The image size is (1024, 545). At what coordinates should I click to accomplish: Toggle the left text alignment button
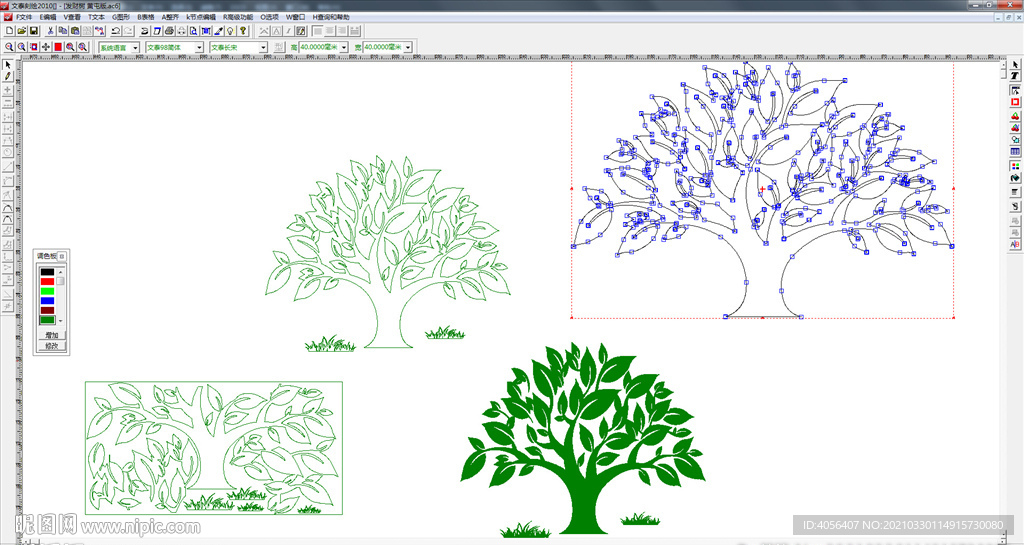click(x=317, y=31)
